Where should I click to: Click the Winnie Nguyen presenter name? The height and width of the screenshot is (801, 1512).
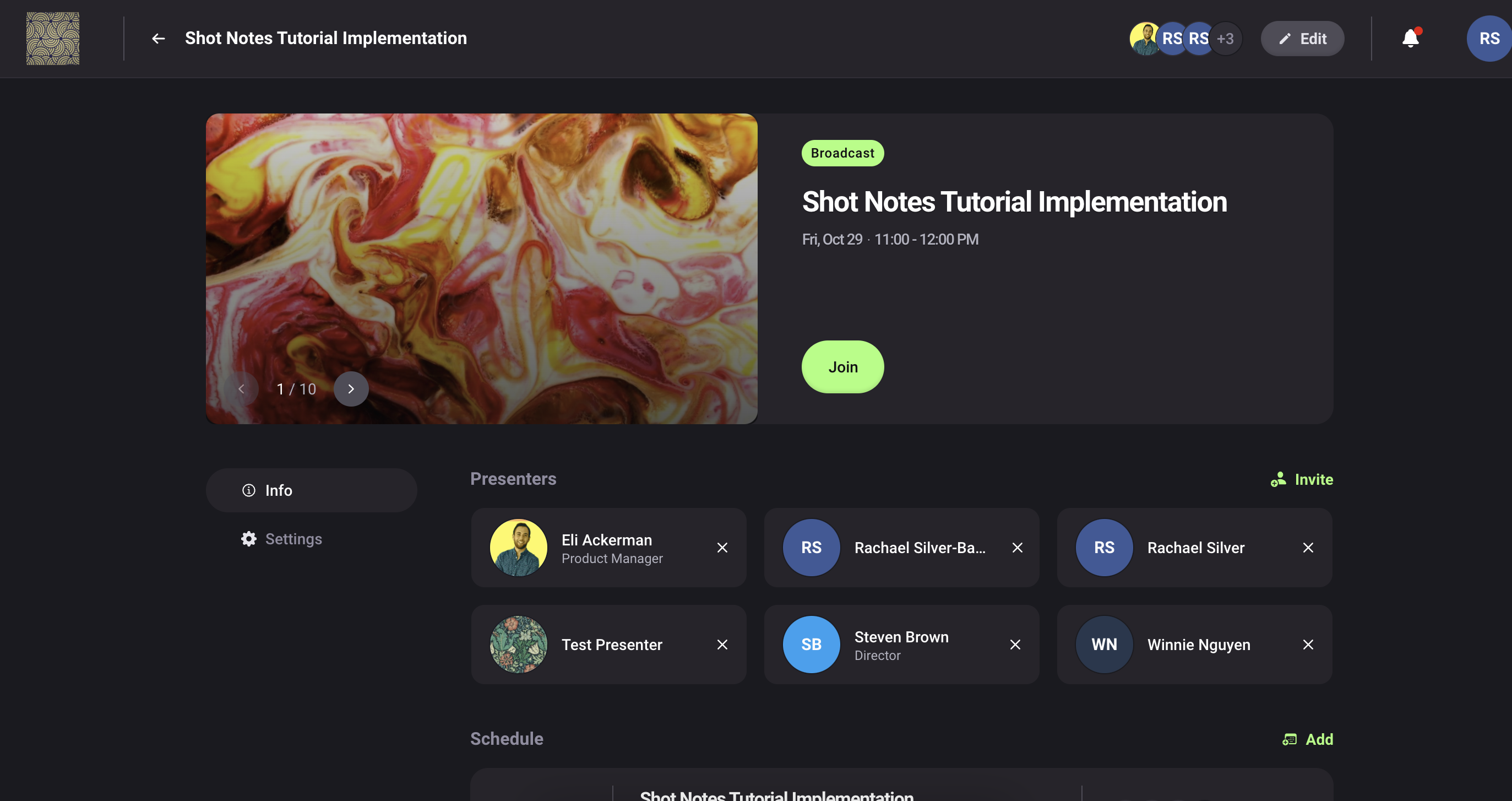[1199, 645]
